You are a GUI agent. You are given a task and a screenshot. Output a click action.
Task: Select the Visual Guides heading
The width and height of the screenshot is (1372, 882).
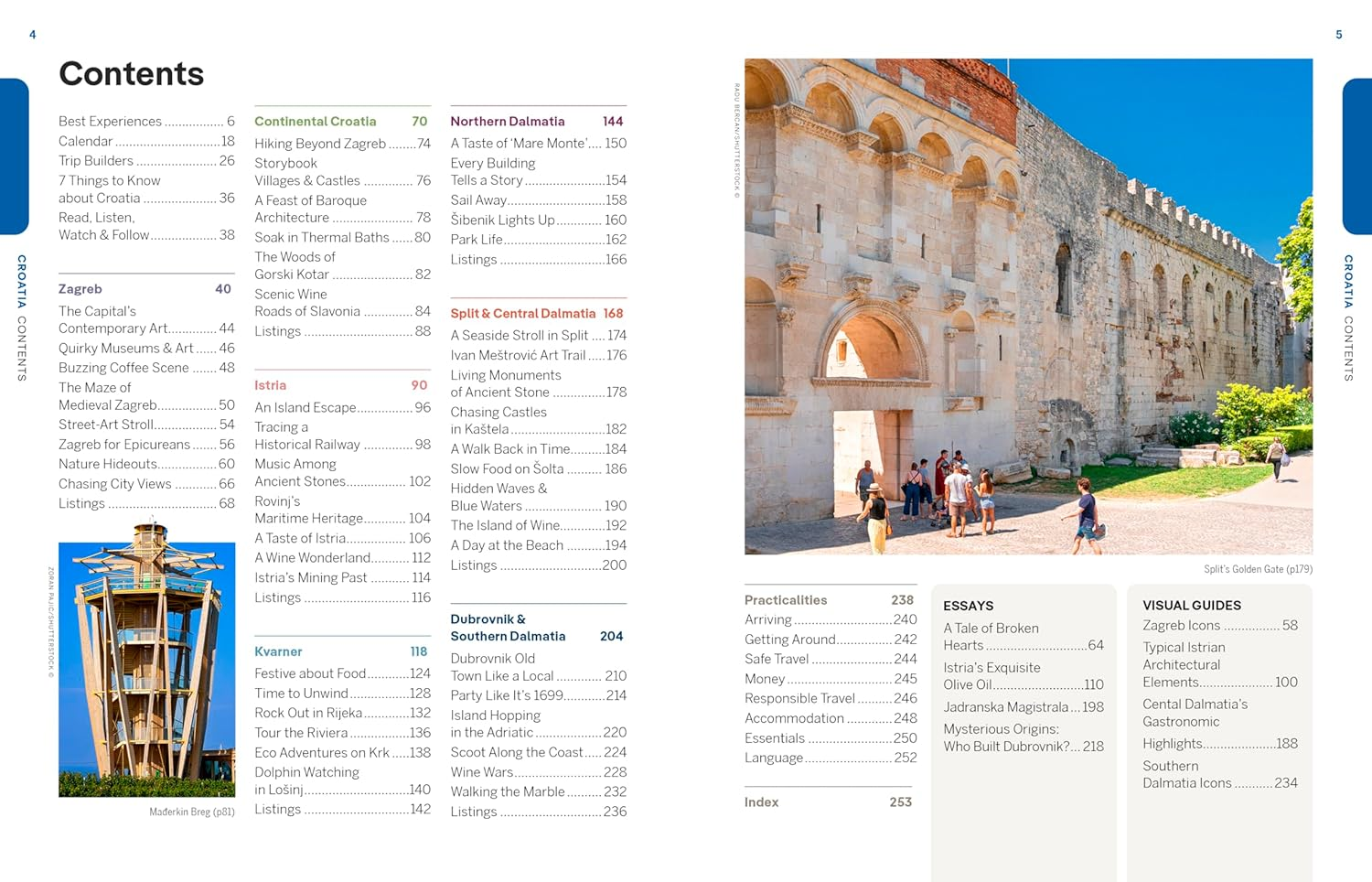[x=1192, y=605]
